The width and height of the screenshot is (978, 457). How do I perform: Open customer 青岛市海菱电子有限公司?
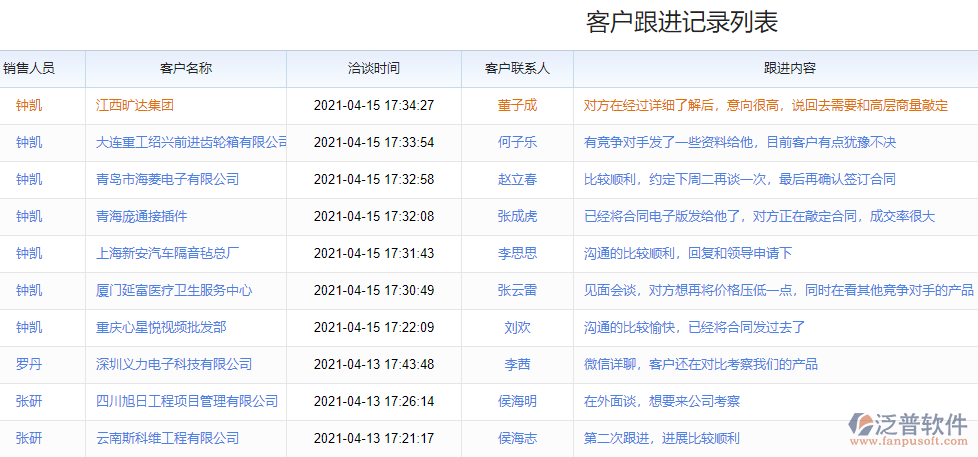[167, 180]
